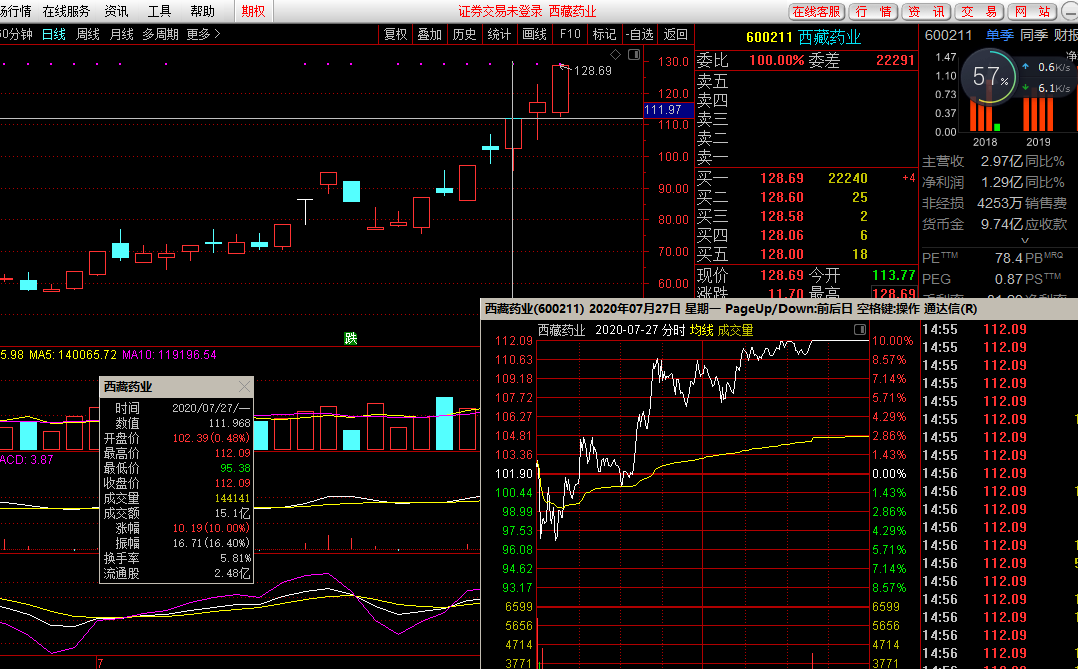Close the 西藏药业 data info popup
This screenshot has height=669, width=1078.
tap(244, 386)
